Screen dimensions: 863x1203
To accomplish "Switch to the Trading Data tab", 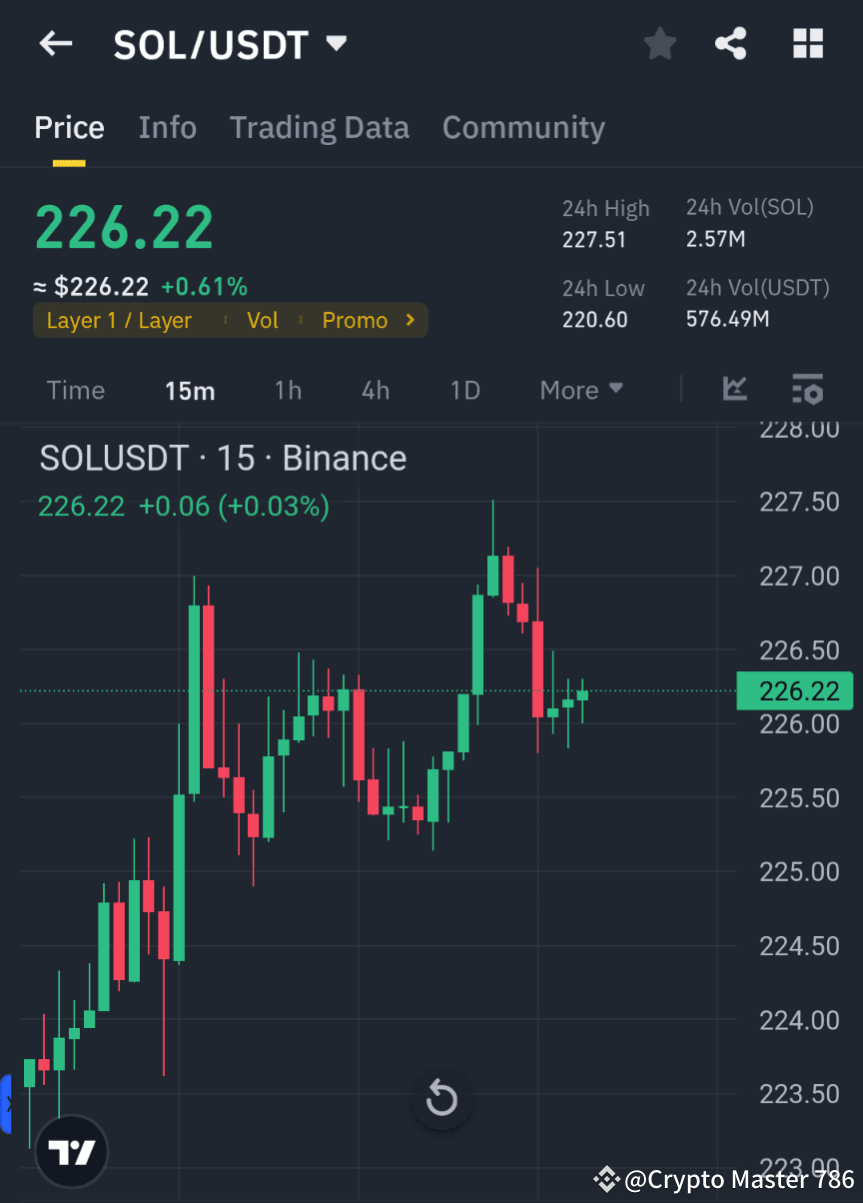I will pyautogui.click(x=319, y=127).
